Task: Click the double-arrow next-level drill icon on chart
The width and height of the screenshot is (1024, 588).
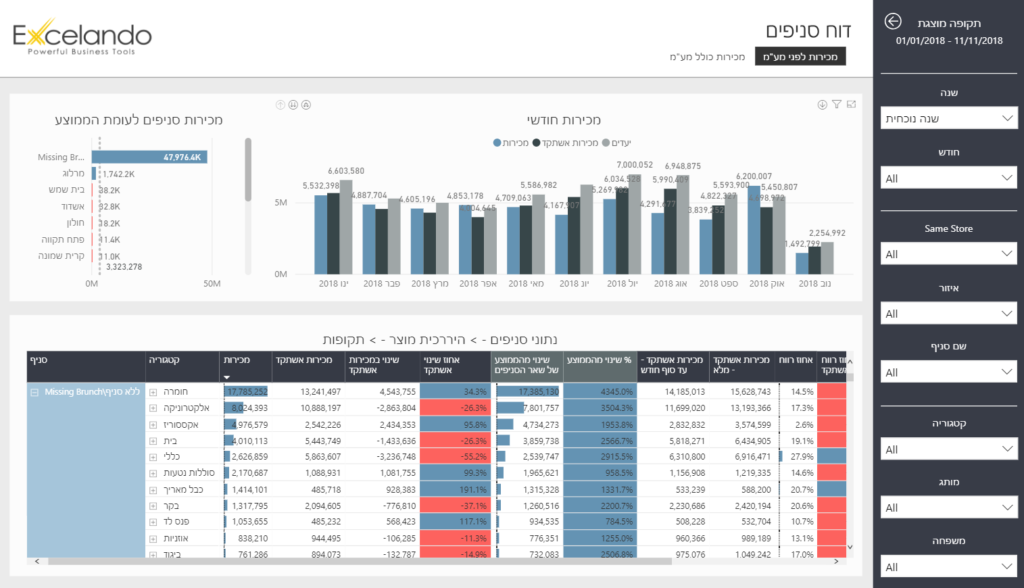Action: click(x=293, y=104)
